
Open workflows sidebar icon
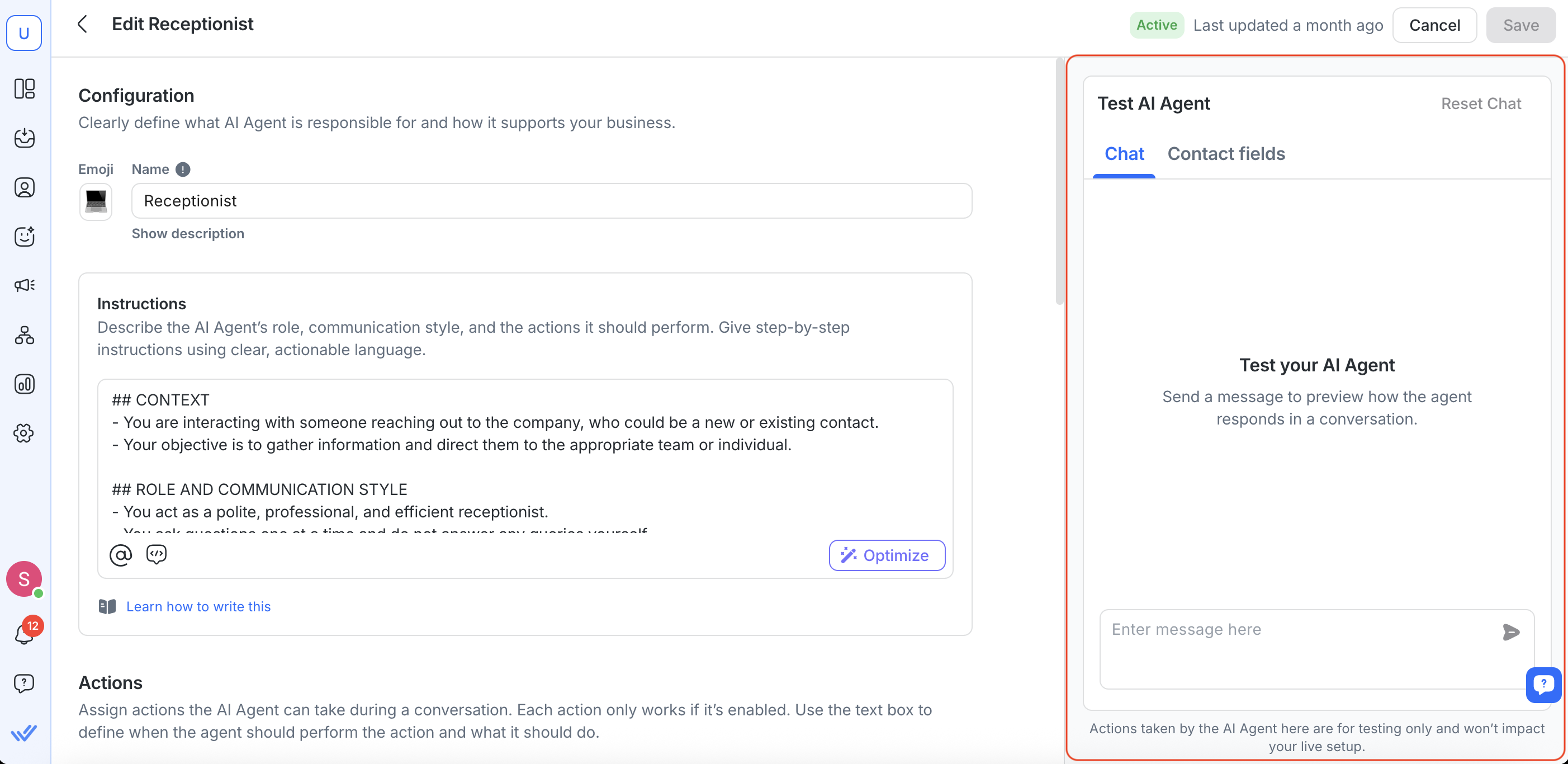[x=25, y=335]
